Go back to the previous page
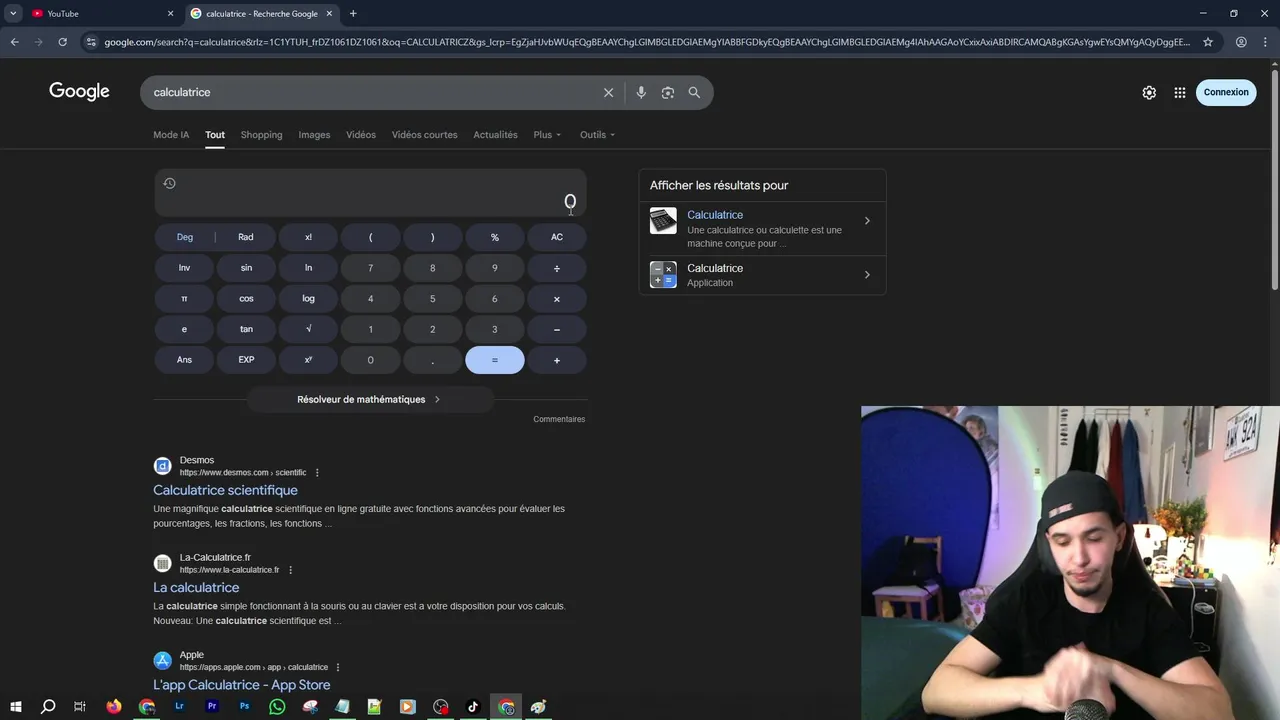 coord(14,42)
